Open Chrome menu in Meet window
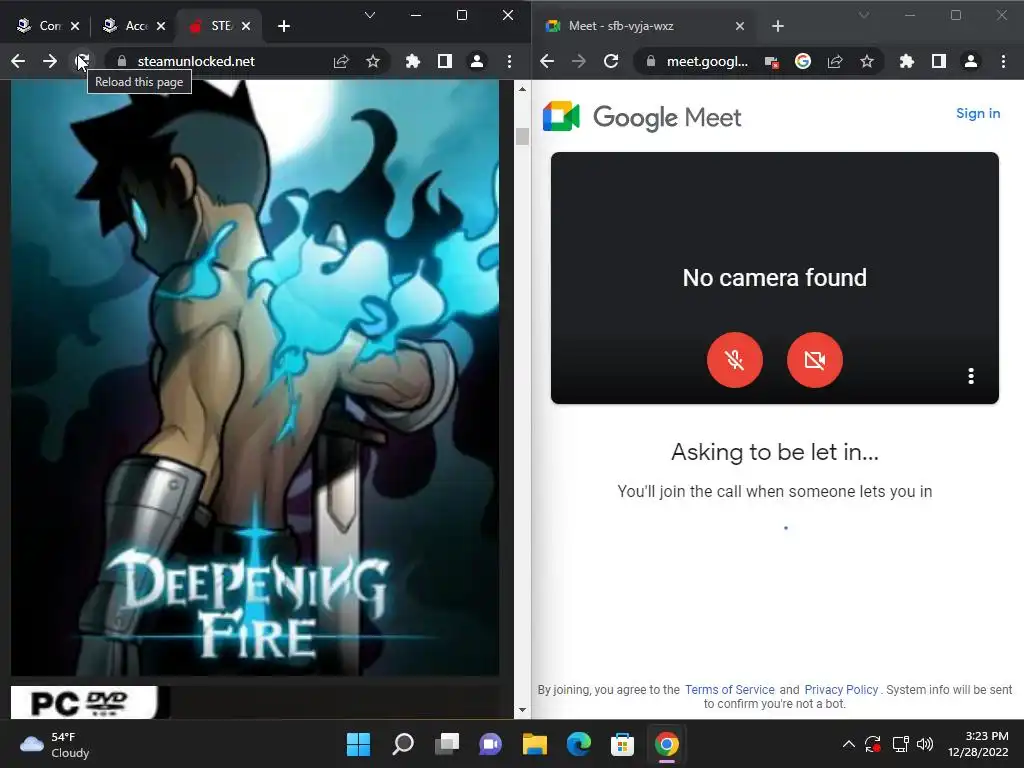Image resolution: width=1024 pixels, height=768 pixels. click(1004, 61)
